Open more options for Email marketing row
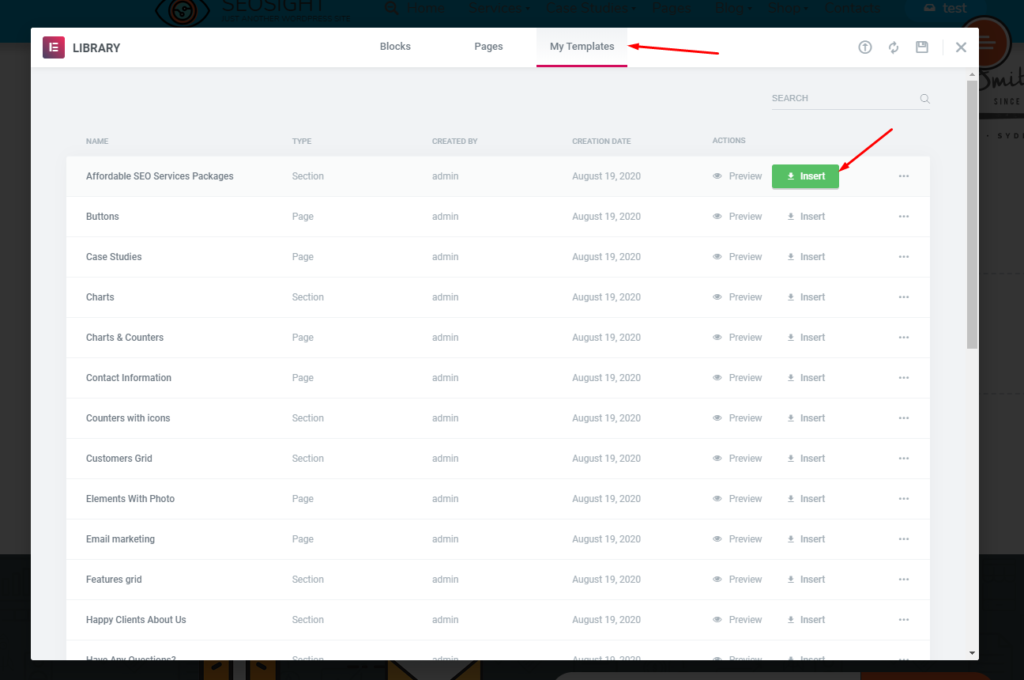The height and width of the screenshot is (680, 1024). 904,540
